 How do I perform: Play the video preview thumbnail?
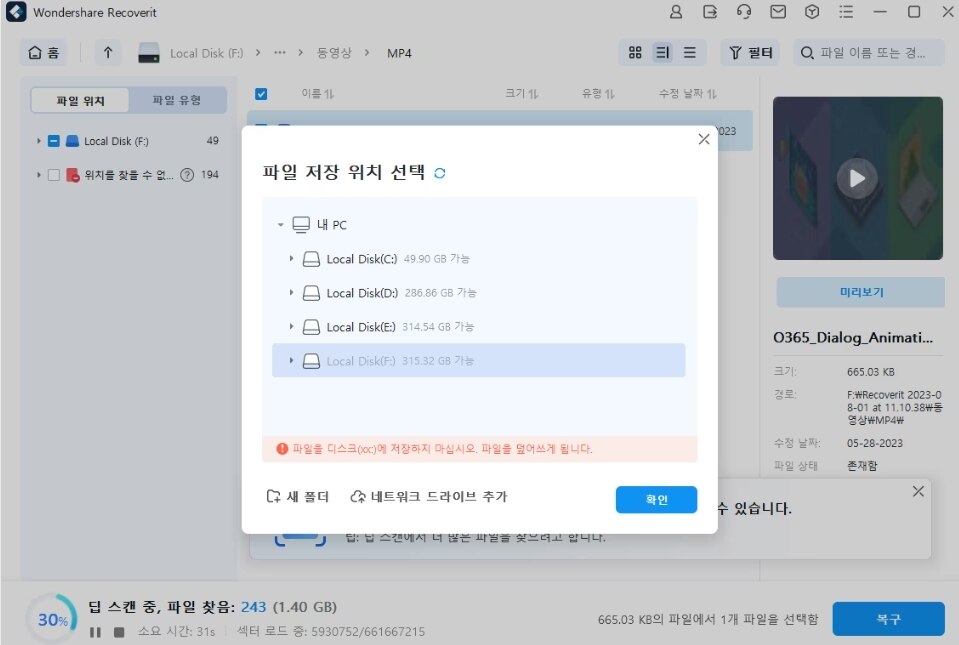click(x=857, y=178)
